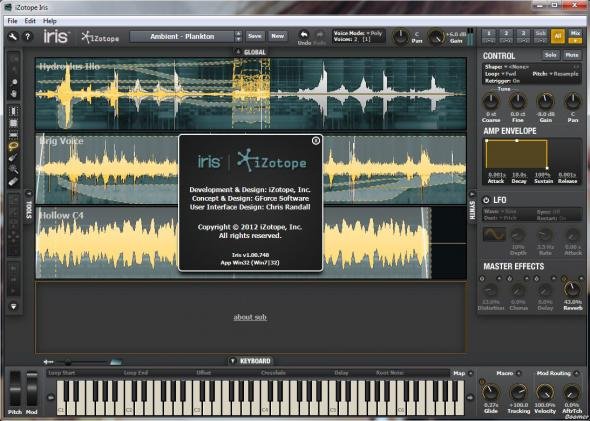Click the master Pan knob
This screenshot has width=590, height=421.
400,37
